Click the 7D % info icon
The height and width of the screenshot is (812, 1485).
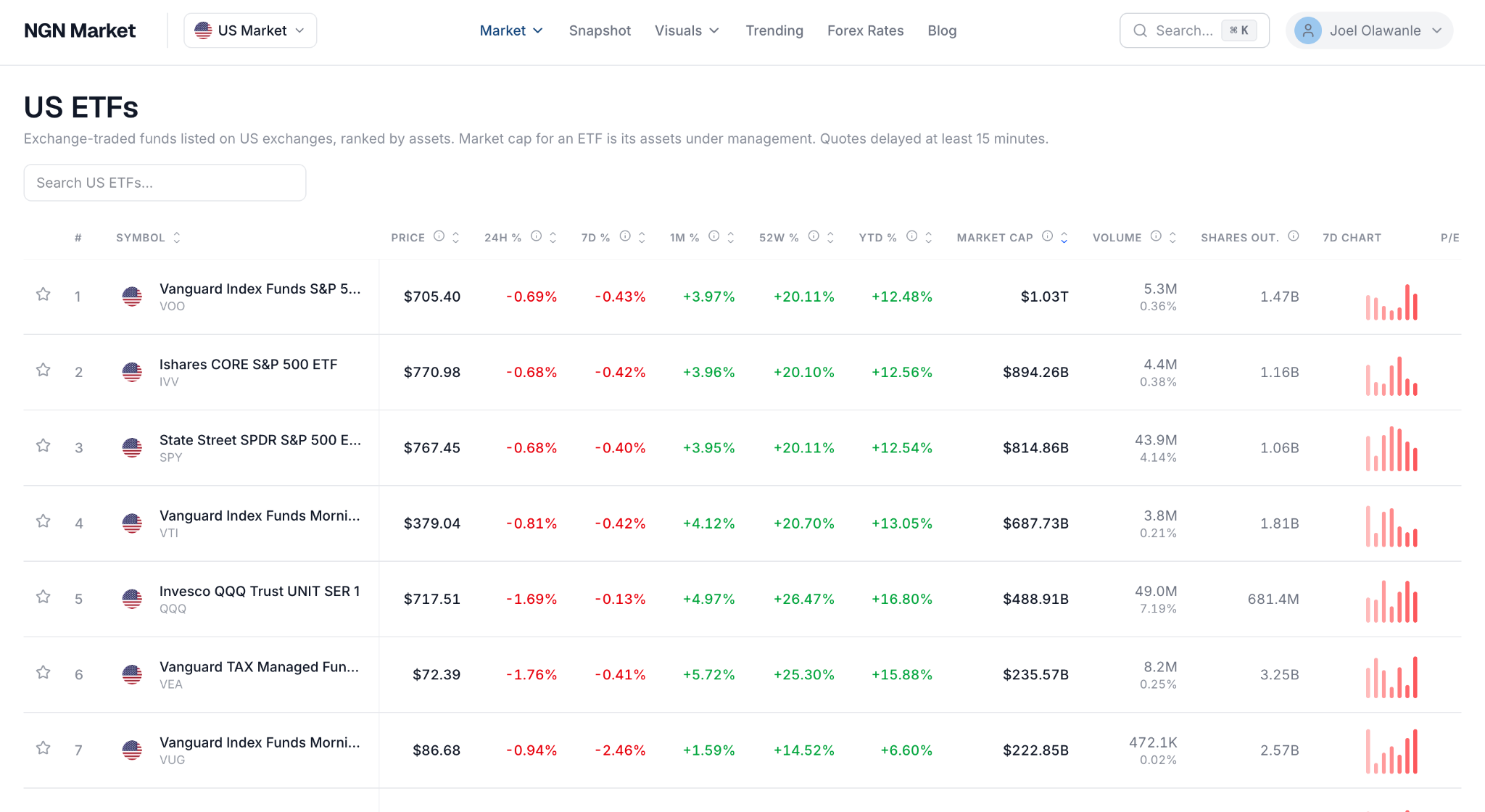click(x=625, y=236)
